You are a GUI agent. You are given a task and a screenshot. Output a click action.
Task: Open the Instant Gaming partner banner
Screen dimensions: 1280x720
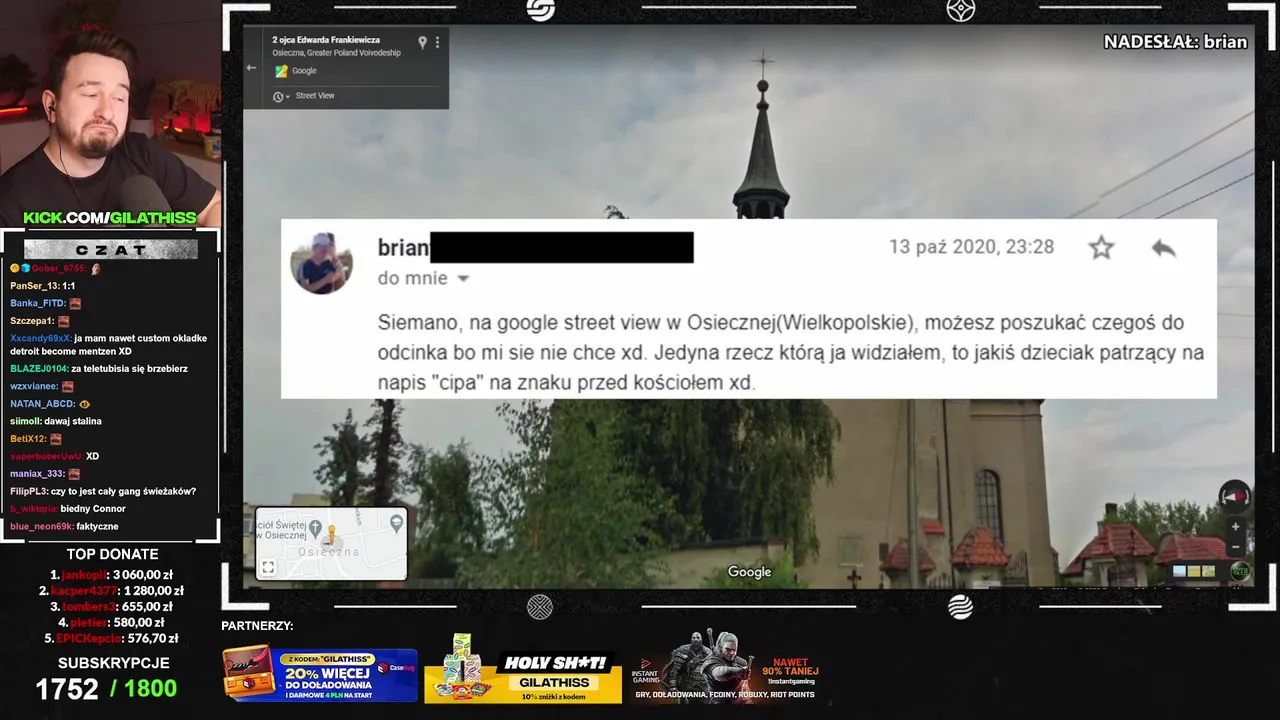(725, 666)
